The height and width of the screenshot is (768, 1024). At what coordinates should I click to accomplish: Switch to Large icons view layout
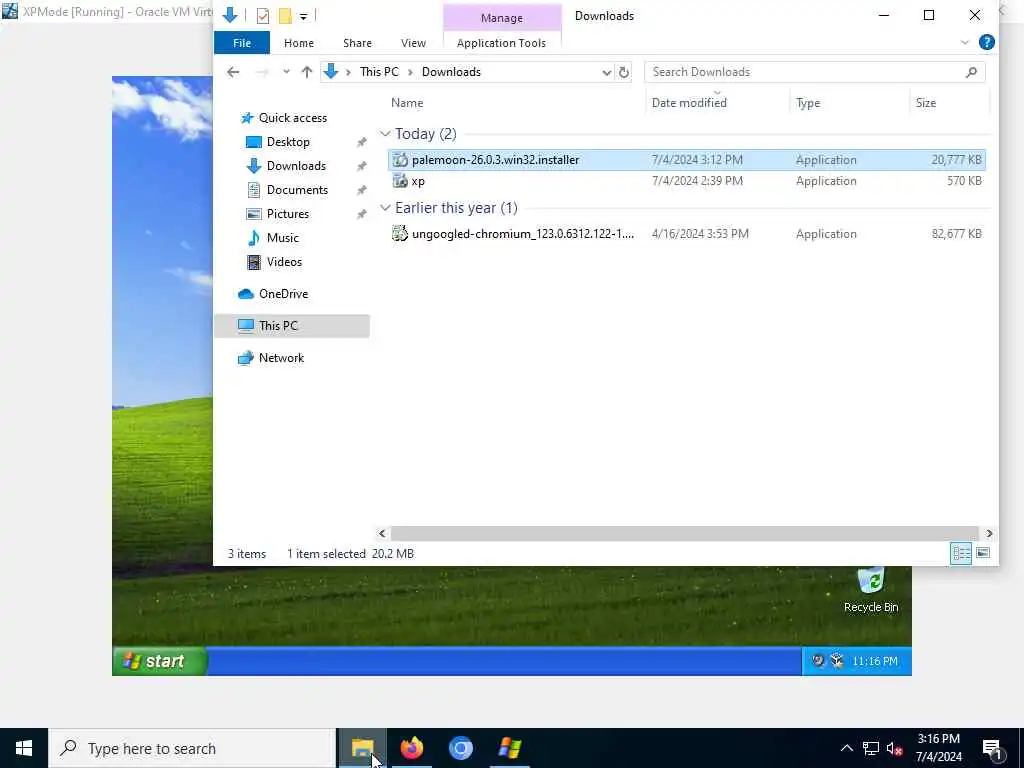[x=983, y=554]
